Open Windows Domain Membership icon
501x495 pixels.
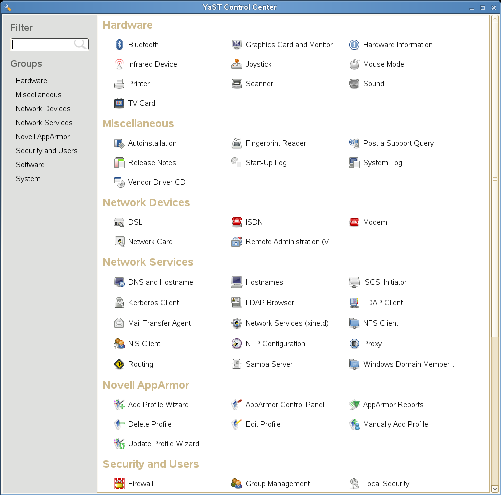[x=354, y=364]
